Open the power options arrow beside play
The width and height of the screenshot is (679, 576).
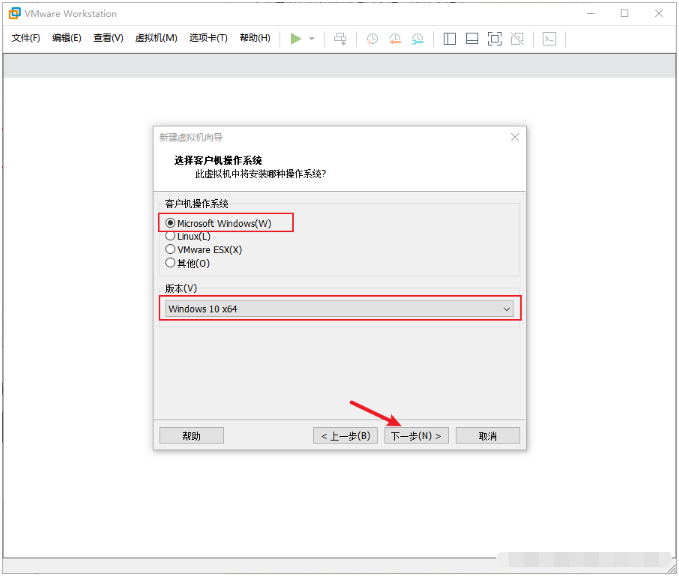312,38
